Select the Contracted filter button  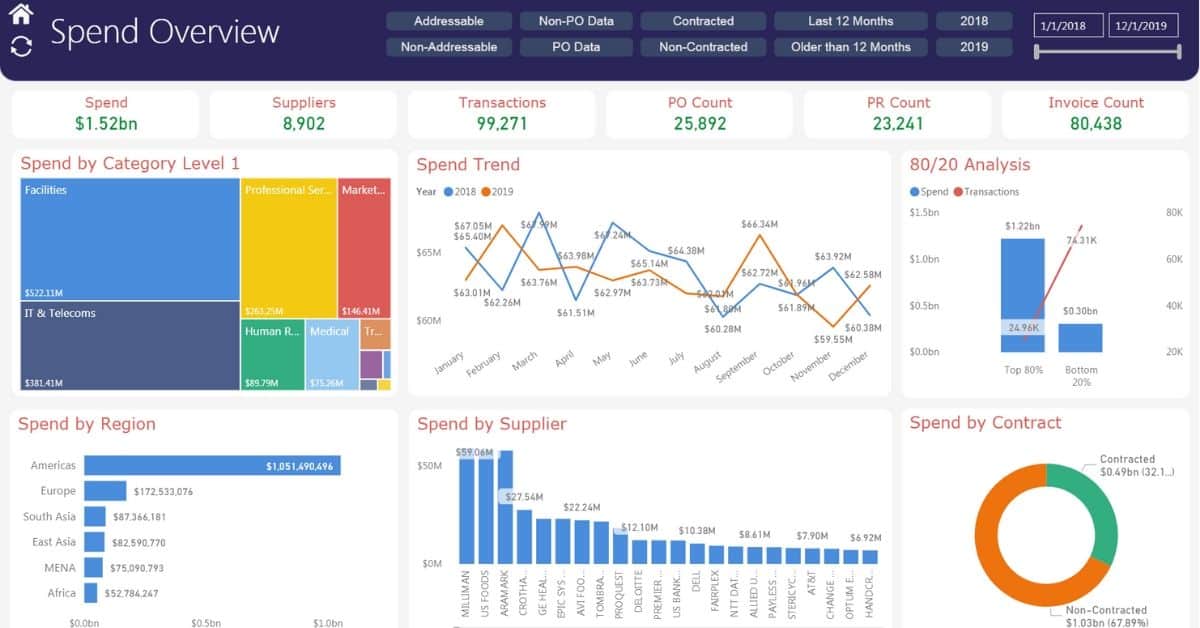pos(703,20)
